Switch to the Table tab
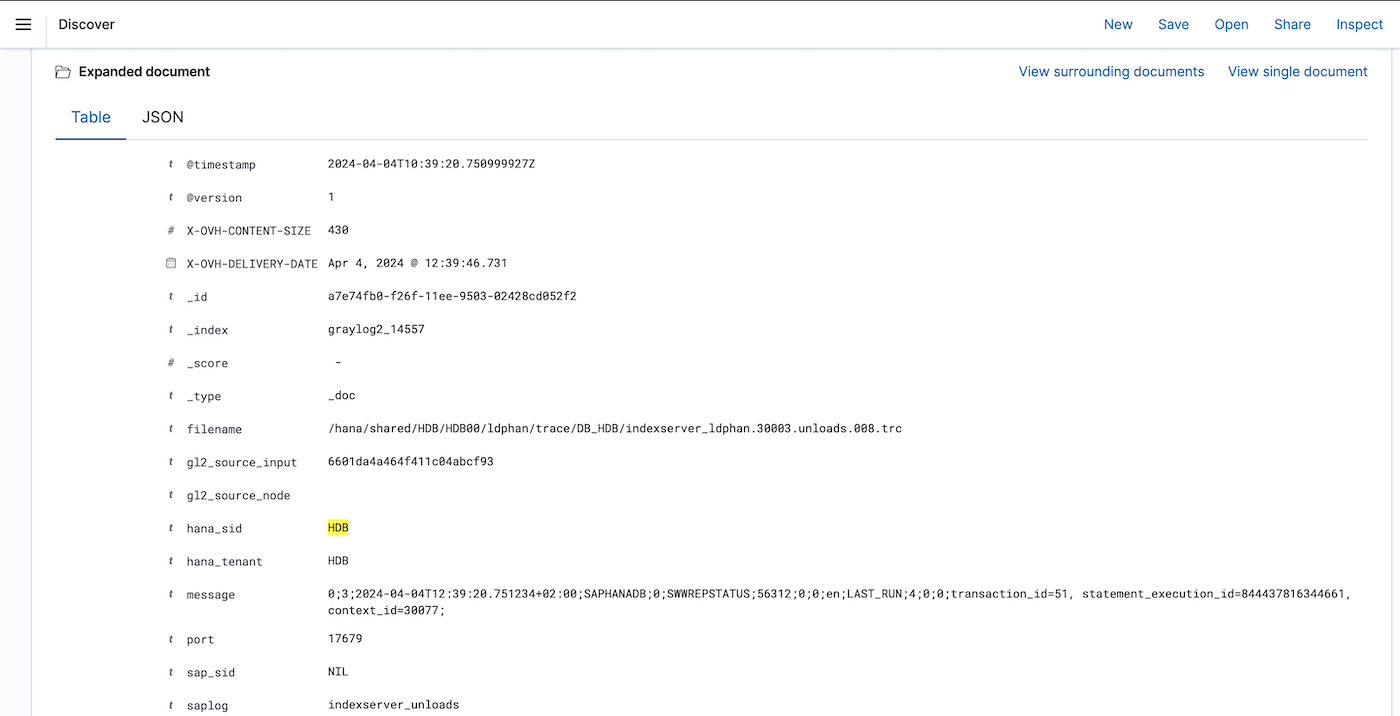Image resolution: width=1400 pixels, height=716 pixels. (x=91, y=117)
